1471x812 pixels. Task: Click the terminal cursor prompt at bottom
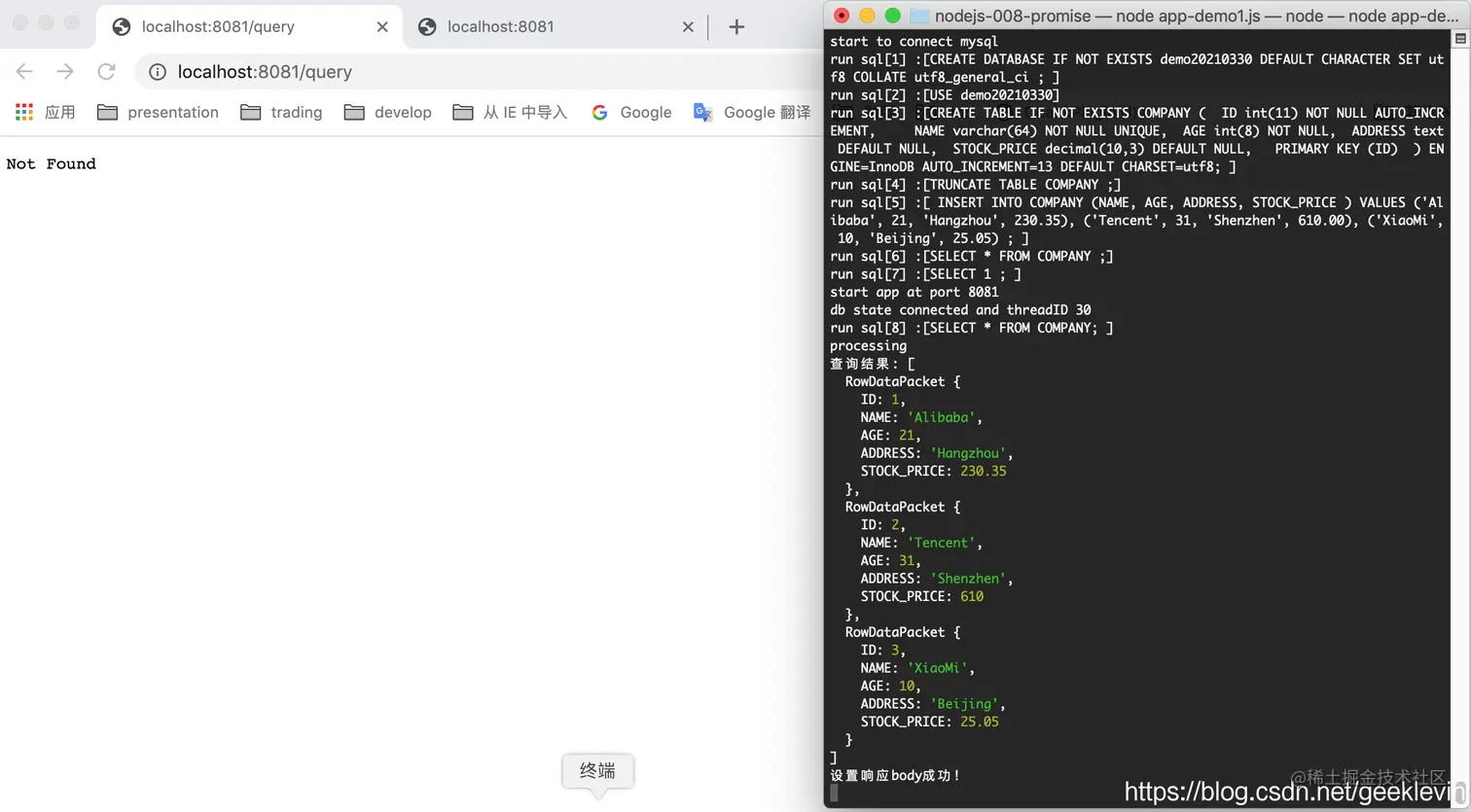[x=834, y=794]
